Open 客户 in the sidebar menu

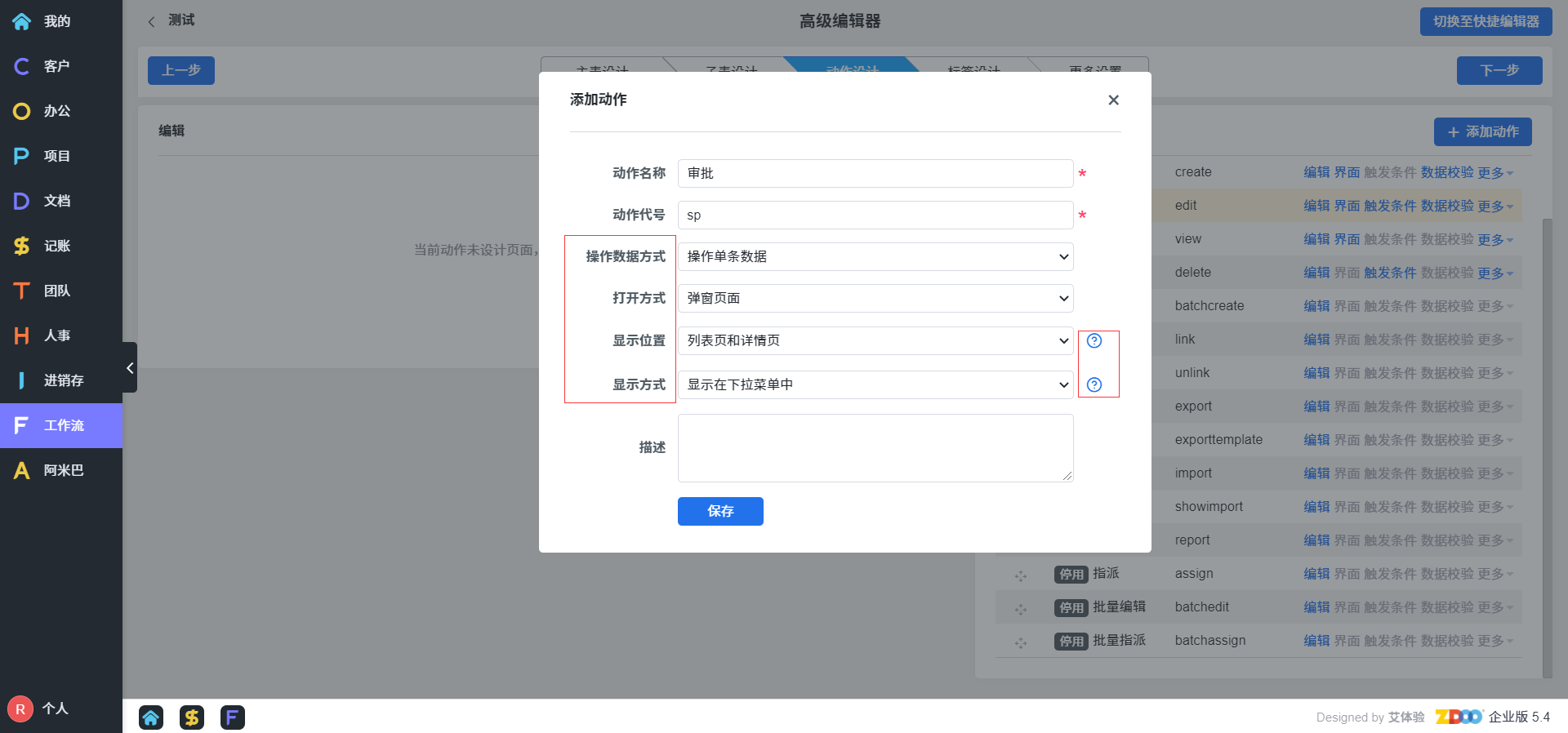click(56, 66)
